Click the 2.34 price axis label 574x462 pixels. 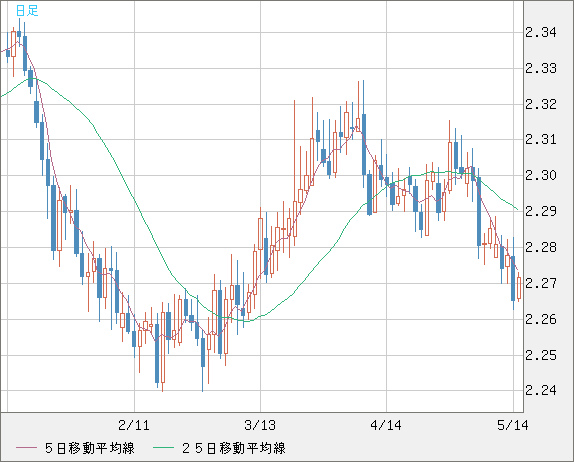(x=541, y=33)
